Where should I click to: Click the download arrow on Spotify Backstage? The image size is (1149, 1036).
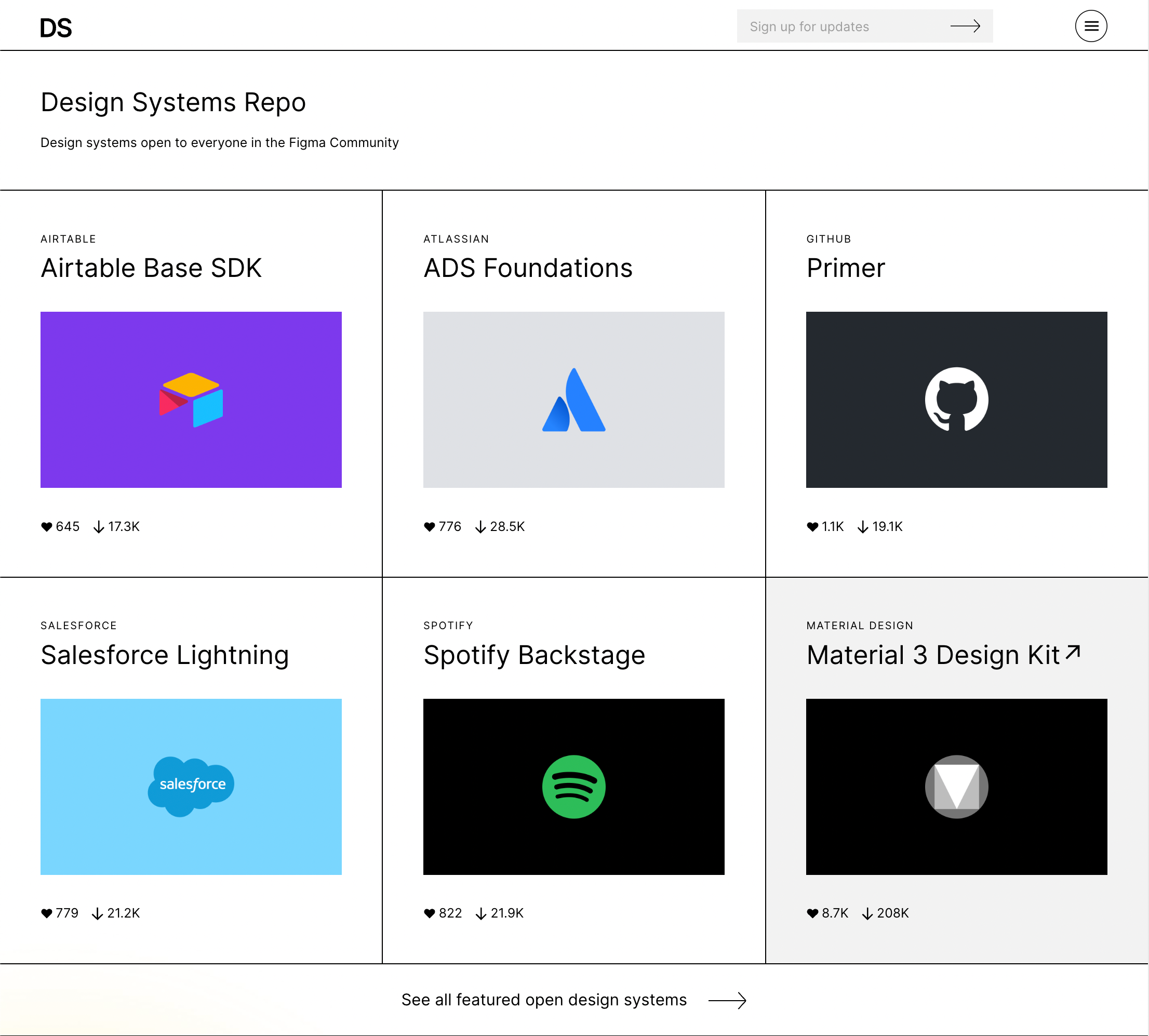481,913
